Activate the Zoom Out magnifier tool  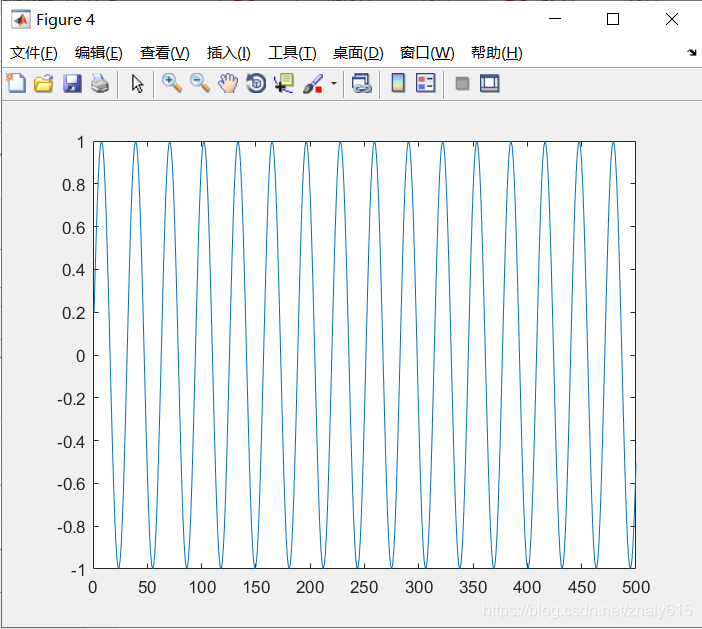200,84
